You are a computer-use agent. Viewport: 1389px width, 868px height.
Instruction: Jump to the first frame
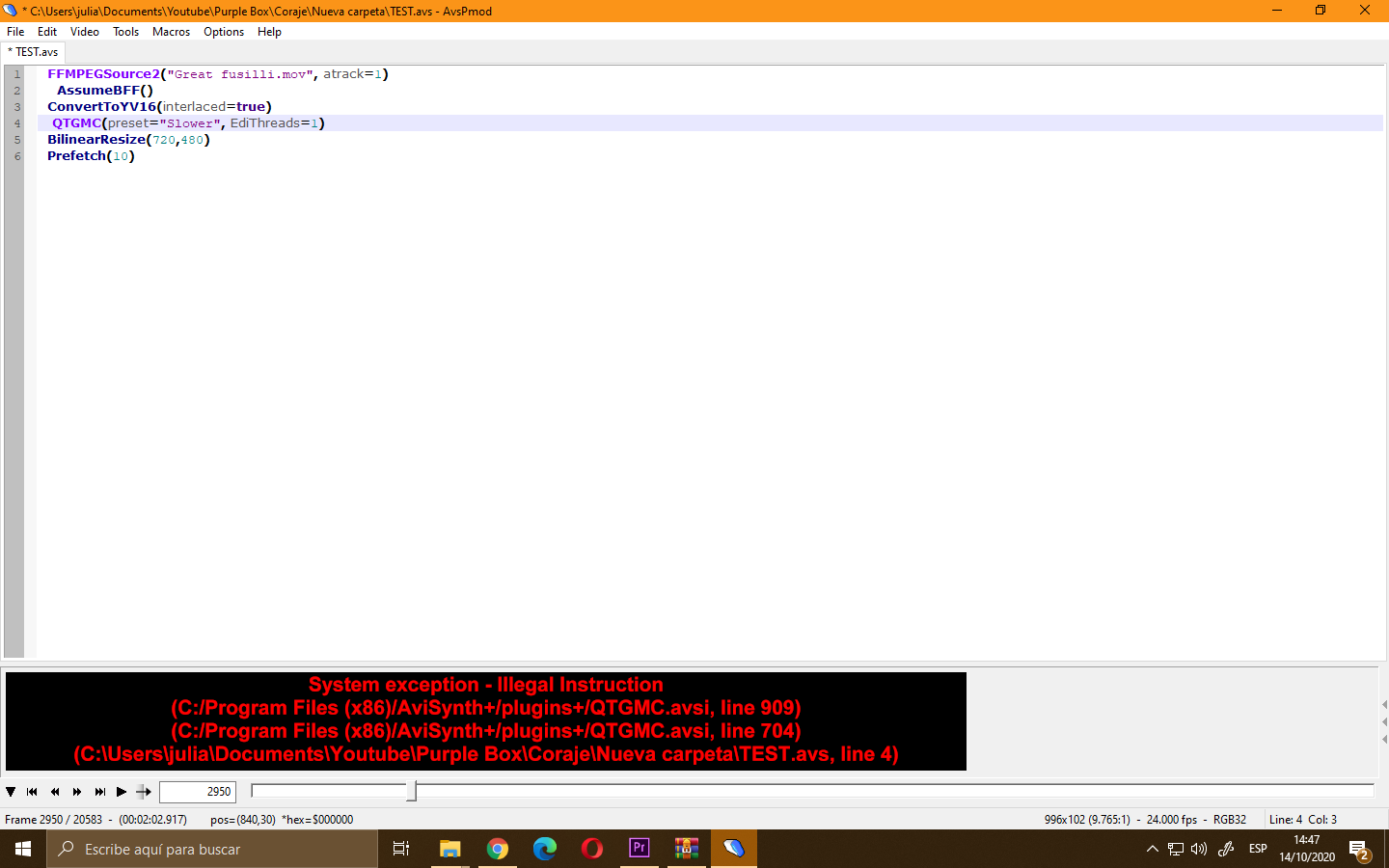[x=32, y=792]
